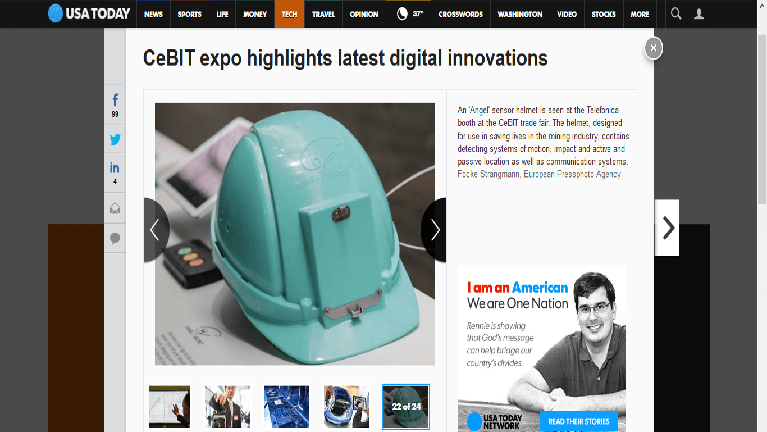Go to the next story with the side arrow

[667, 227]
